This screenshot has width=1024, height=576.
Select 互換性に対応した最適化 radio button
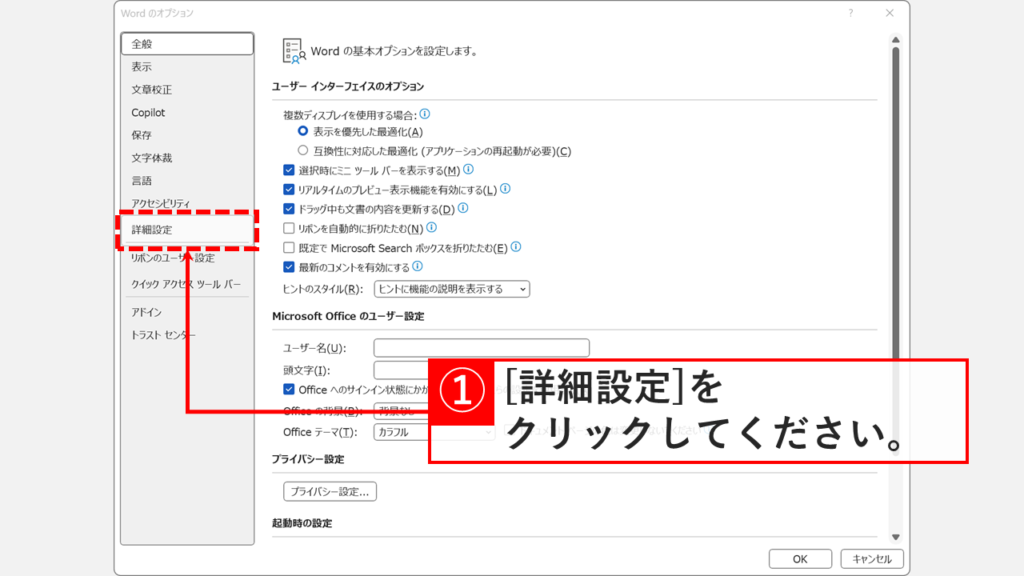point(304,148)
